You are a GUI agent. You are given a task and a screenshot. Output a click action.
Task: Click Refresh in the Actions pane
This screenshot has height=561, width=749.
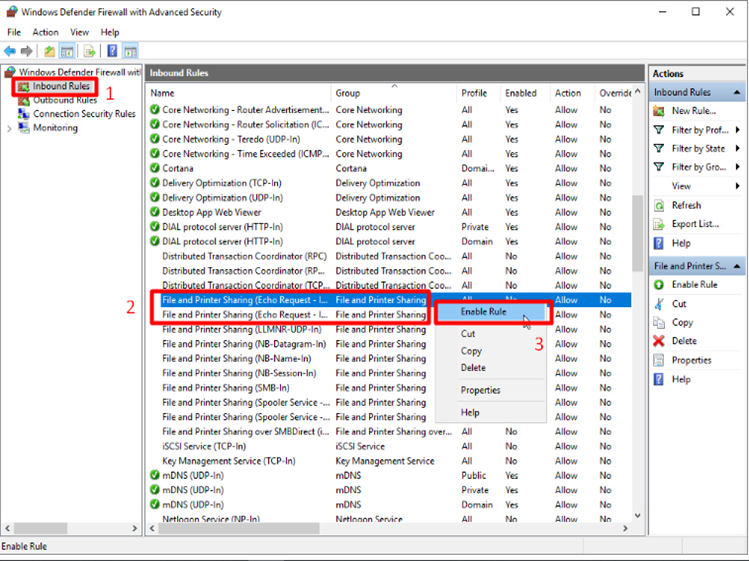point(686,205)
